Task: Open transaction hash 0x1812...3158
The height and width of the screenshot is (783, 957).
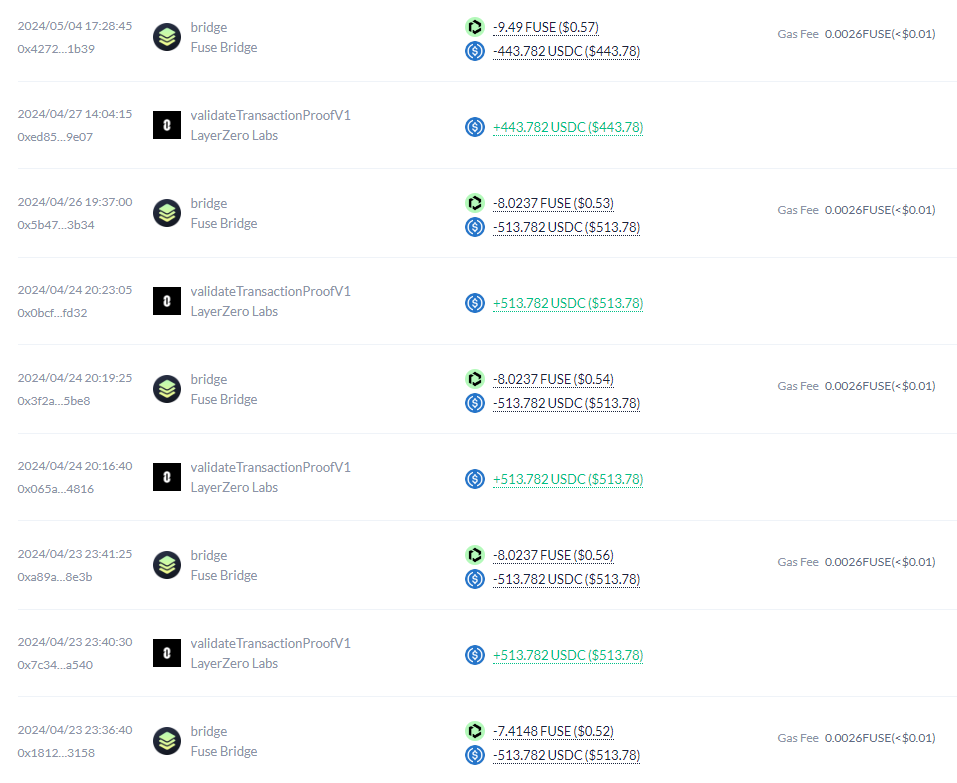Action: (56, 753)
